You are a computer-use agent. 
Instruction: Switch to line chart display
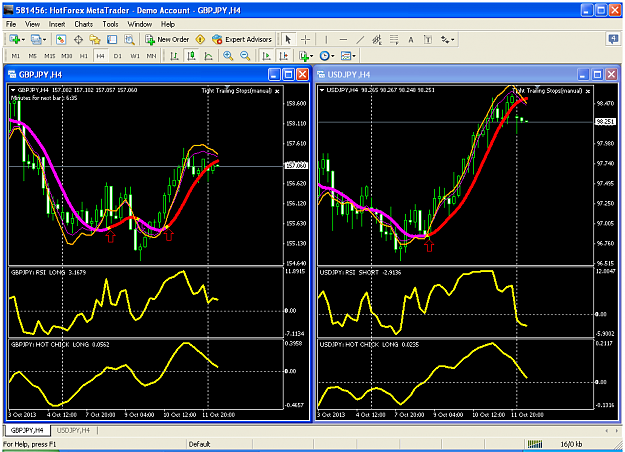pyautogui.click(x=208, y=56)
